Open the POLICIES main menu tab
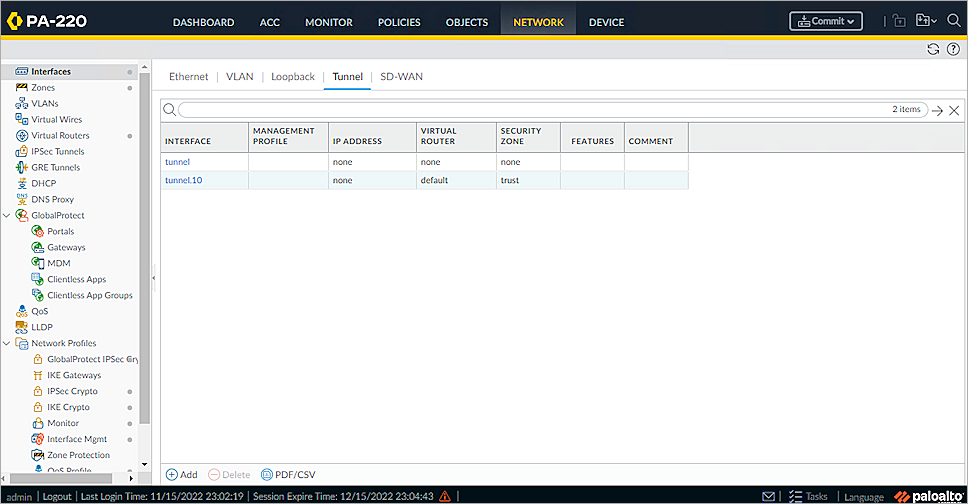968x504 pixels. click(x=399, y=22)
